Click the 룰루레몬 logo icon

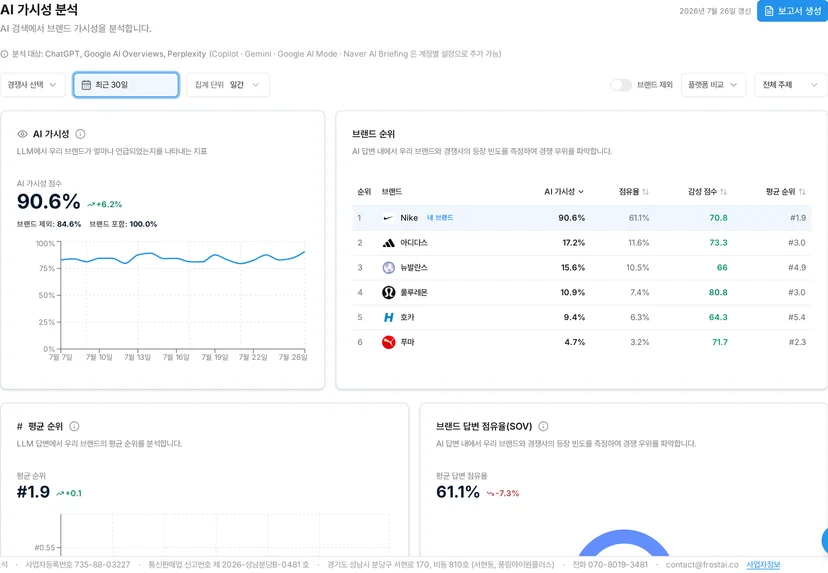coord(388,293)
